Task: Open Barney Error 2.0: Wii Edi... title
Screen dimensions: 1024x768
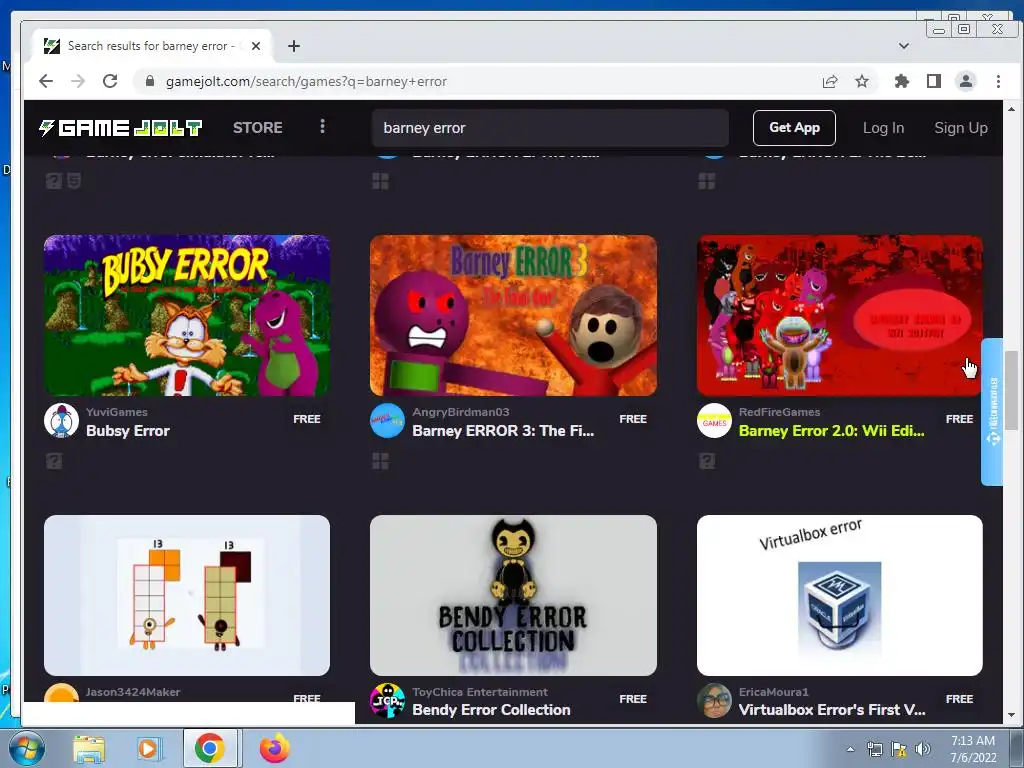Action: pyautogui.click(x=831, y=431)
